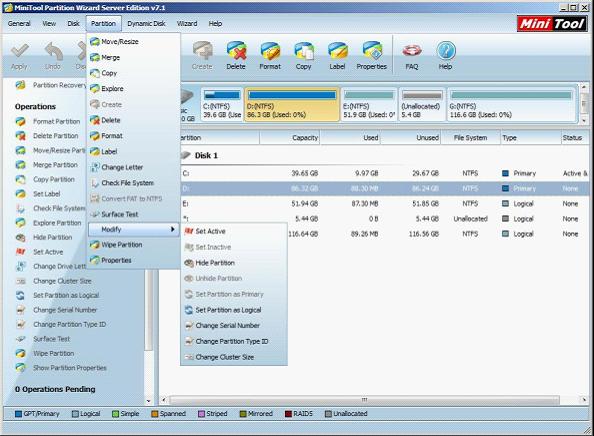Select the G:(NTFS) block in disk map
594x436 pixels.
click(511, 105)
